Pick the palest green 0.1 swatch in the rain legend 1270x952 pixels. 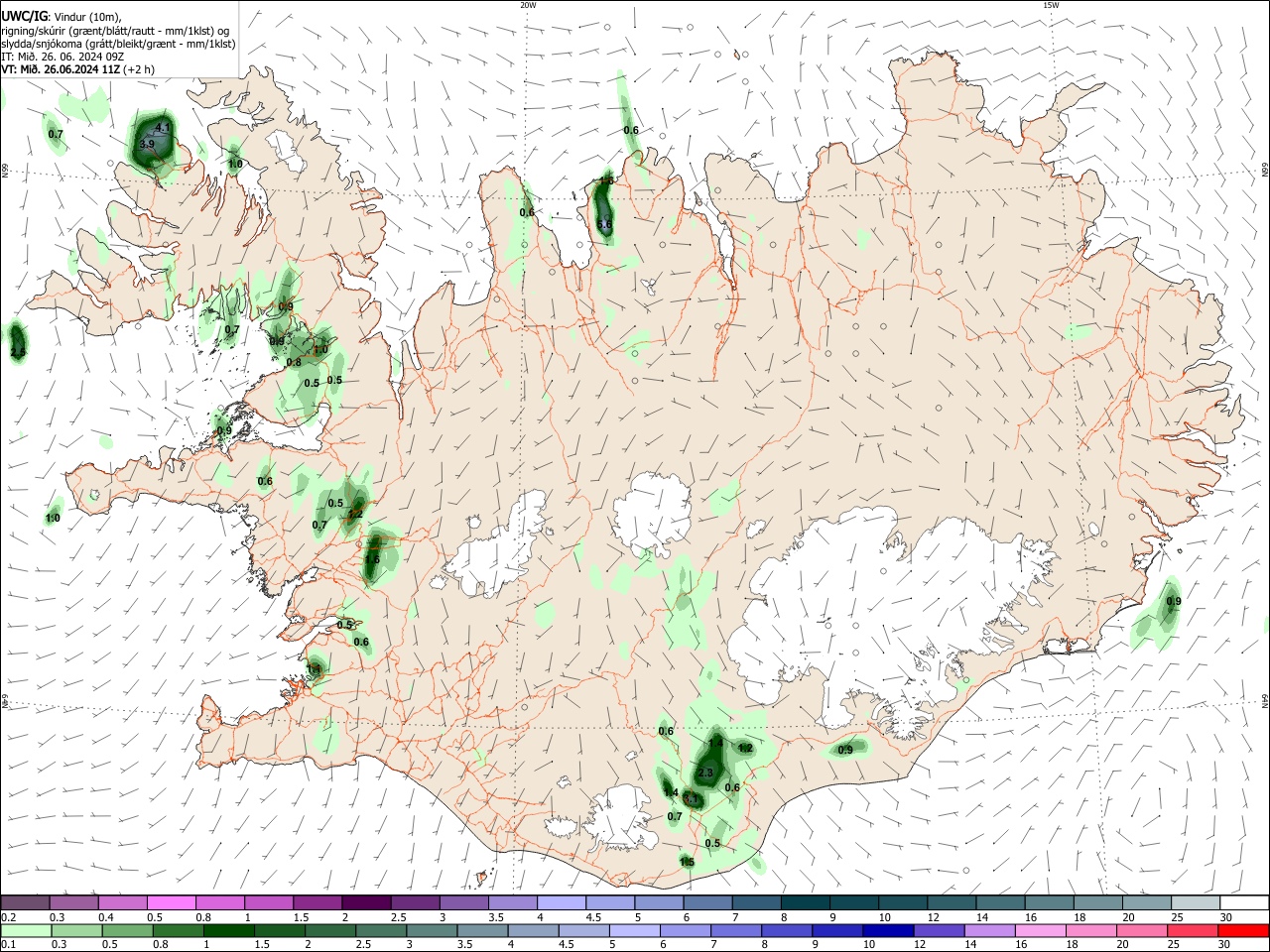tap(26, 931)
